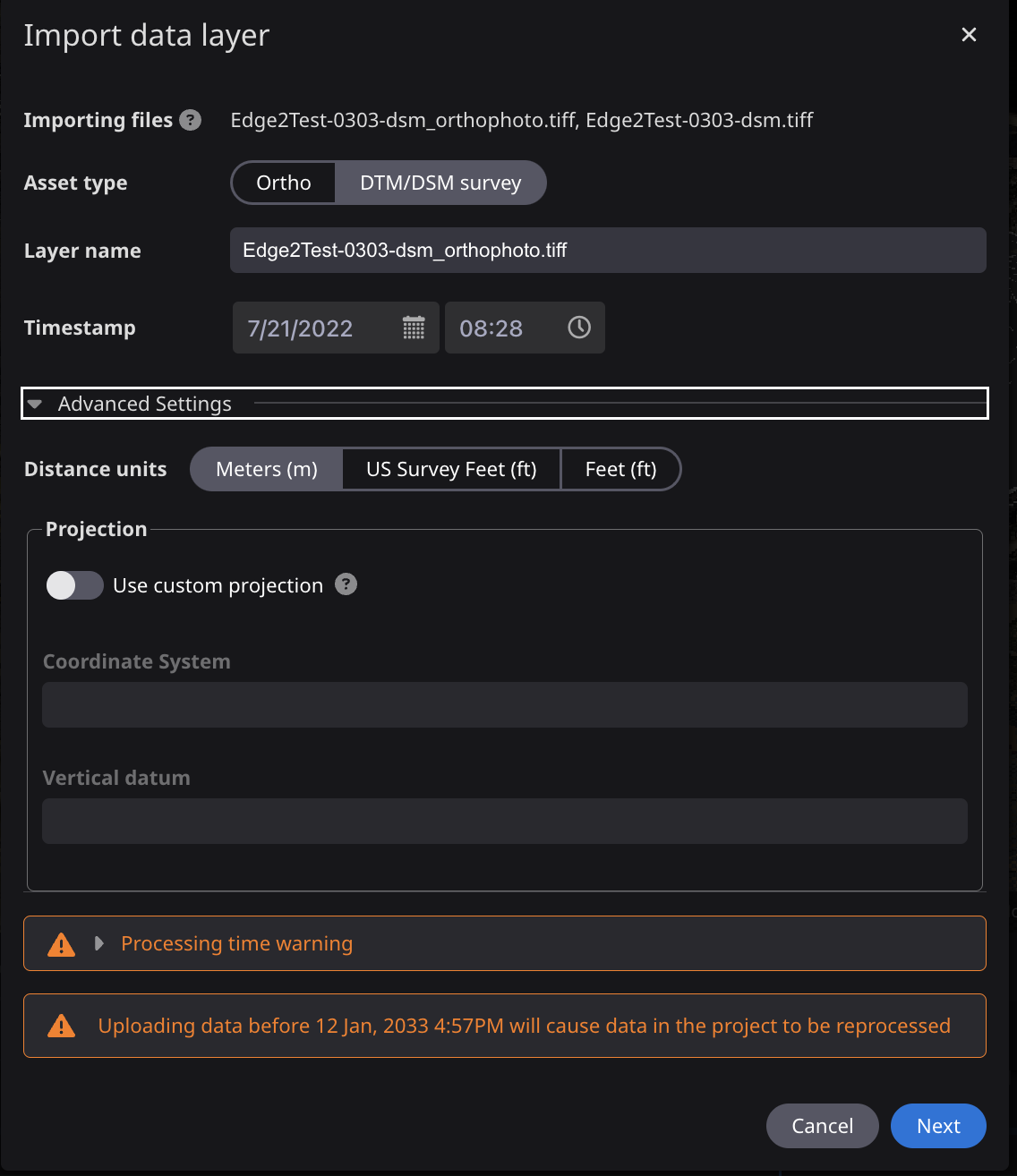Cancel the data layer import
Screen dimensions: 1017x1176
coord(822,1126)
